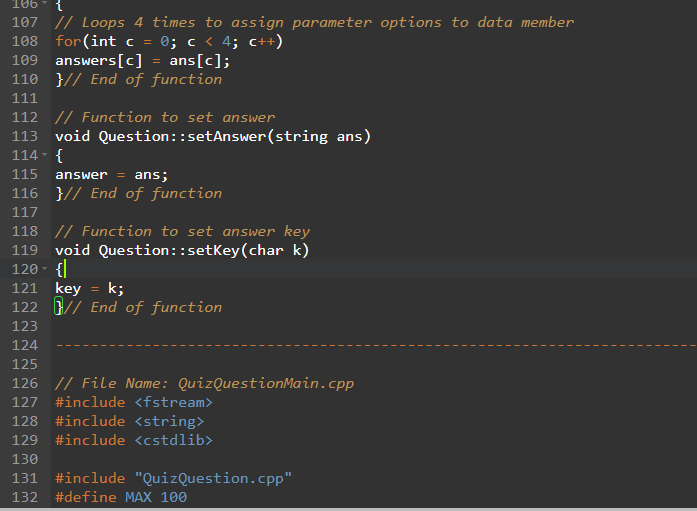Click the setAnswer function name

coord(219,136)
